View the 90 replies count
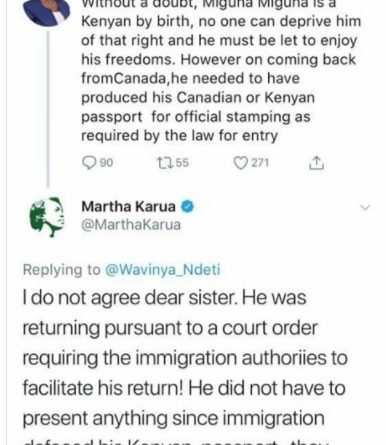This screenshot has width=386, height=445. [106, 163]
